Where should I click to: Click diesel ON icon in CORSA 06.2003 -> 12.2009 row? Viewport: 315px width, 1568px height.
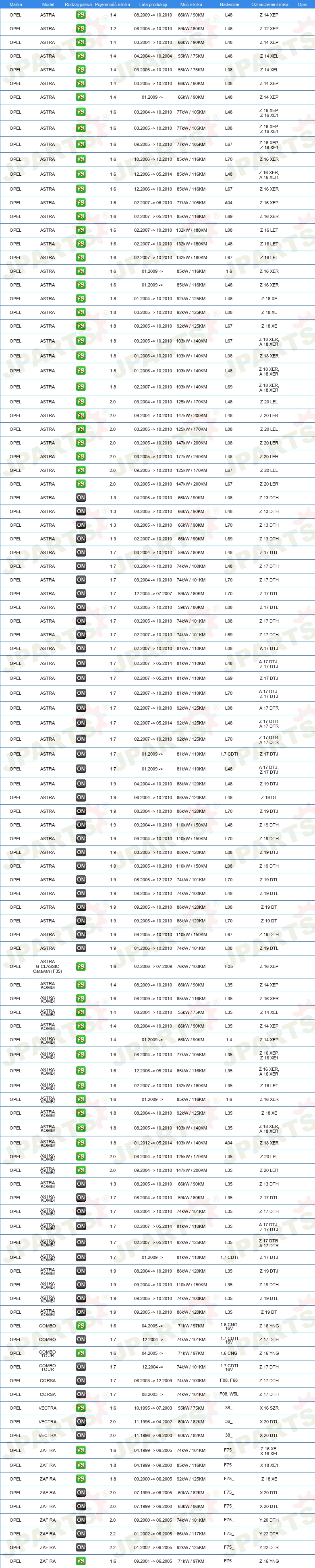[80, 1381]
